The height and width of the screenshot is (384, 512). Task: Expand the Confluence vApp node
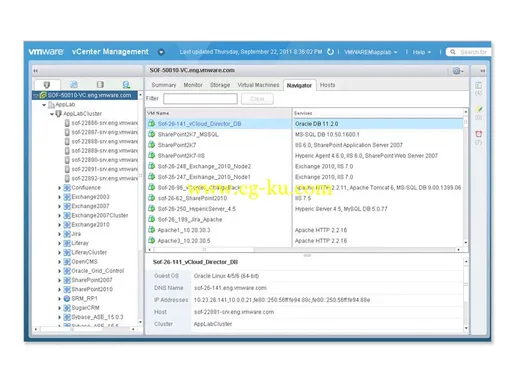point(60,188)
